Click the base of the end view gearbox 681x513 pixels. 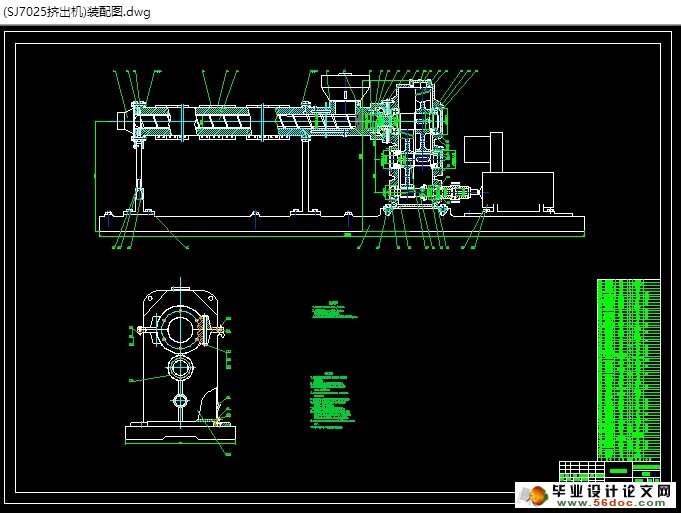click(180, 434)
